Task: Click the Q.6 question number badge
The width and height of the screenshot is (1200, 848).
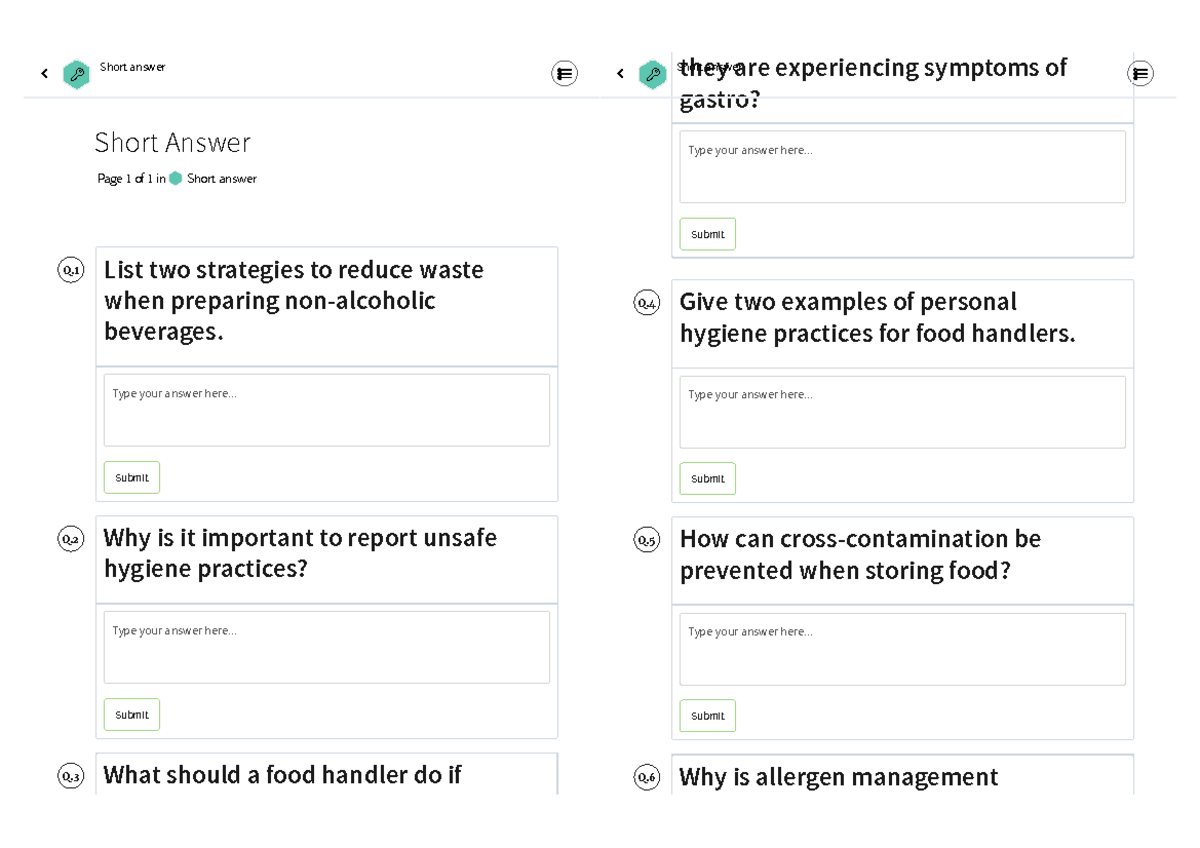Action: tap(647, 777)
